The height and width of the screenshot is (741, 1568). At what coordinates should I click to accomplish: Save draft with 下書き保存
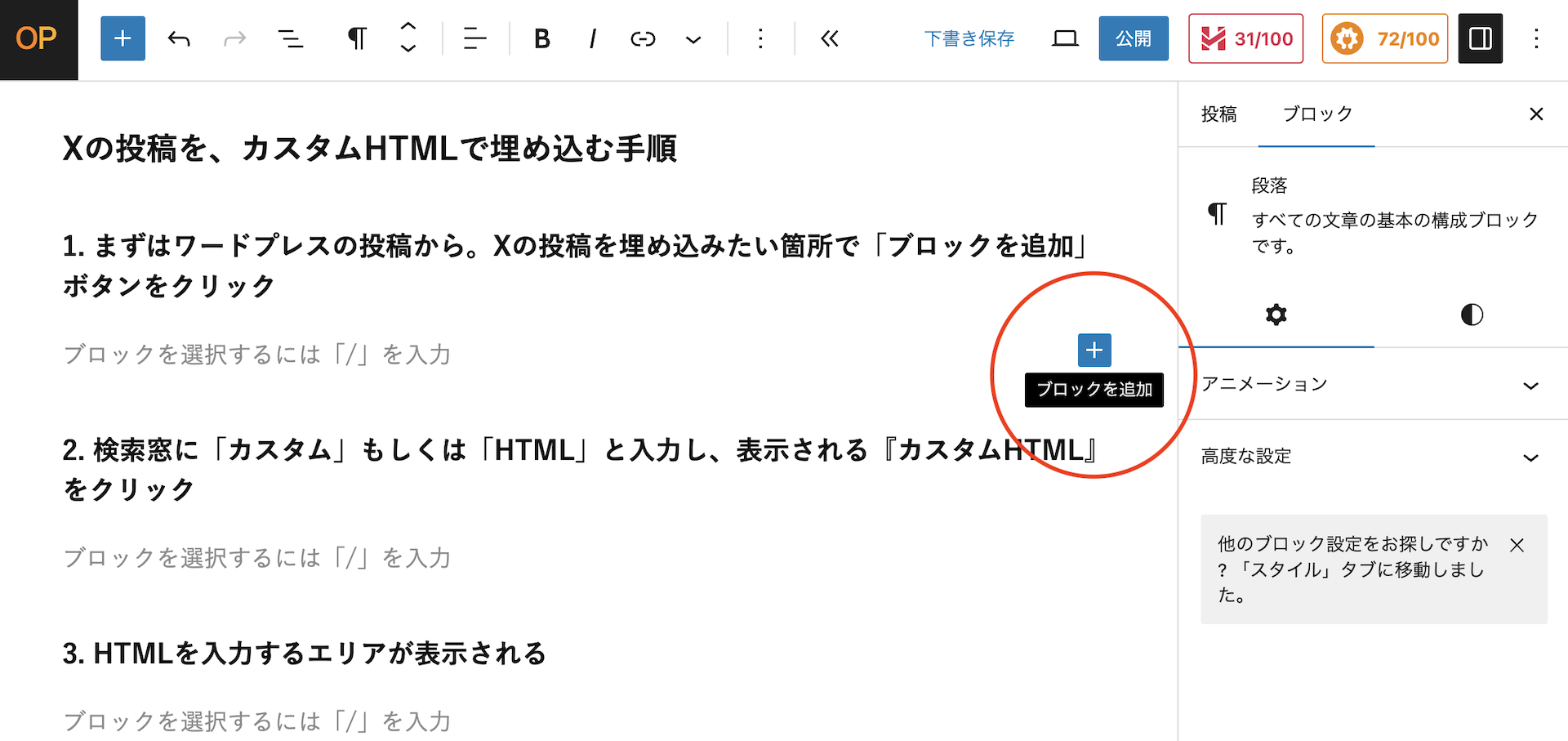pos(969,38)
